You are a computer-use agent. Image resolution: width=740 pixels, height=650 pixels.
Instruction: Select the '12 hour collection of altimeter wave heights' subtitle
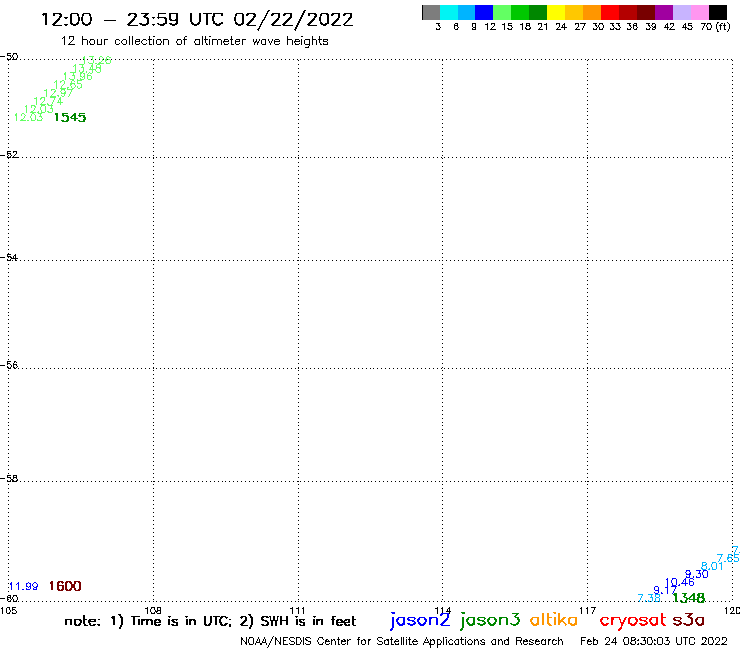pyautogui.click(x=194, y=41)
